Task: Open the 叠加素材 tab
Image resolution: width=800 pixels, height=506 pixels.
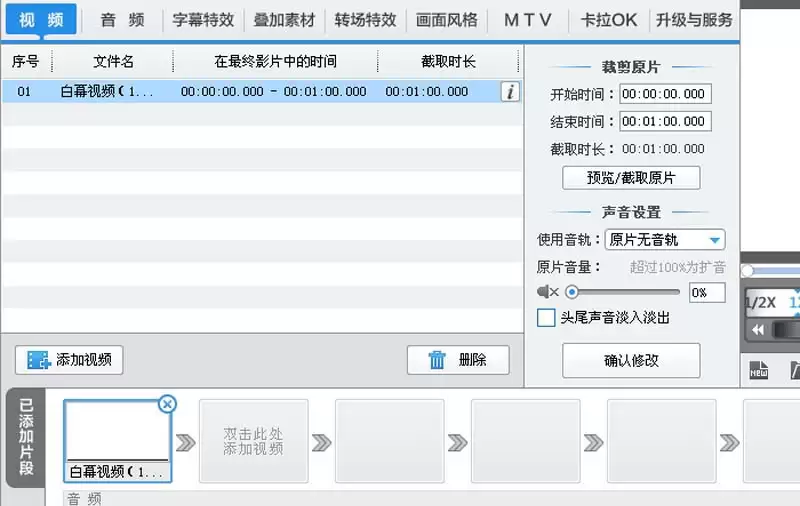Action: pyautogui.click(x=284, y=20)
